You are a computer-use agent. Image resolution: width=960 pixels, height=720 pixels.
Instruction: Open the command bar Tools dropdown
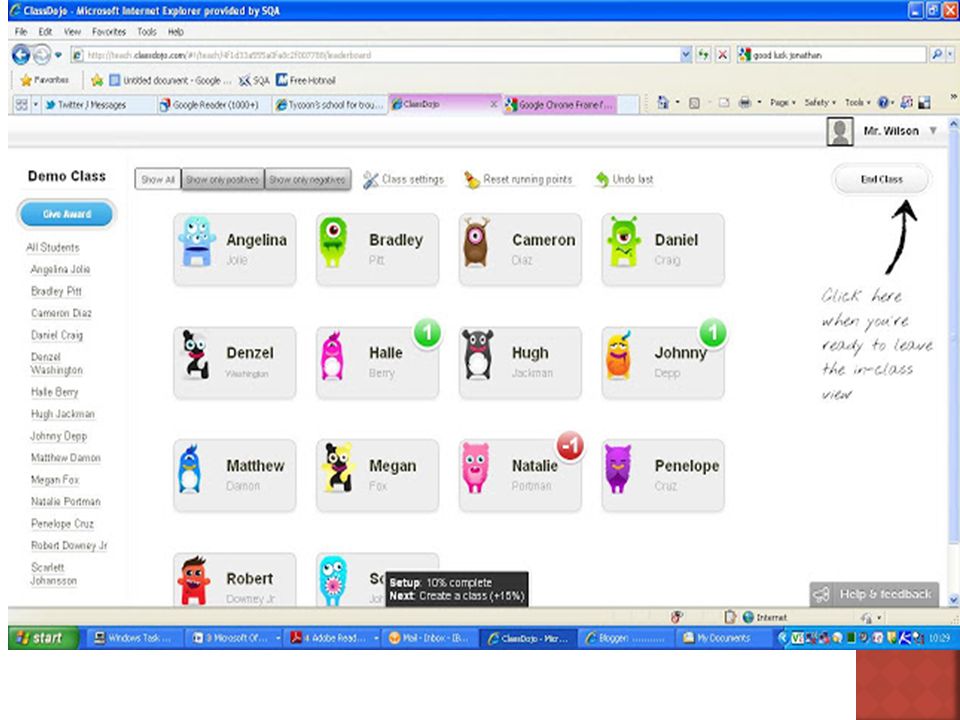pos(858,103)
